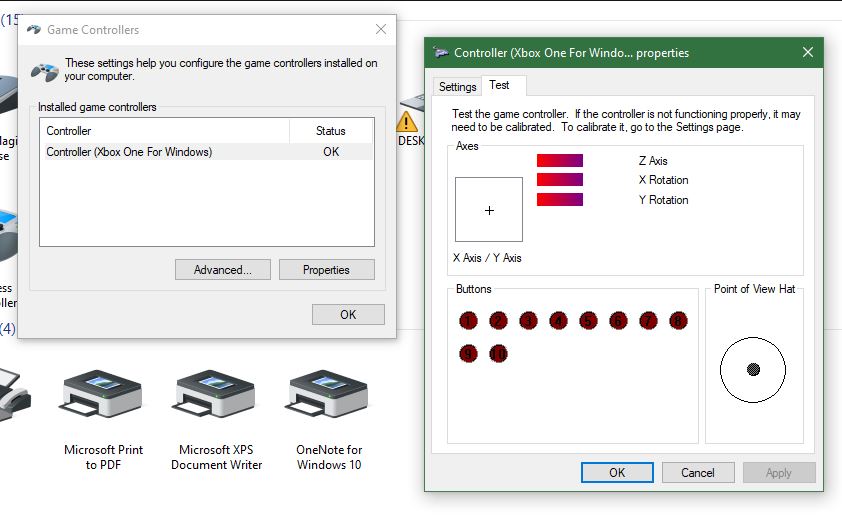Click button indicator 6 in the Buttons group
Image resolution: width=842 pixels, height=515 pixels.
click(618, 321)
